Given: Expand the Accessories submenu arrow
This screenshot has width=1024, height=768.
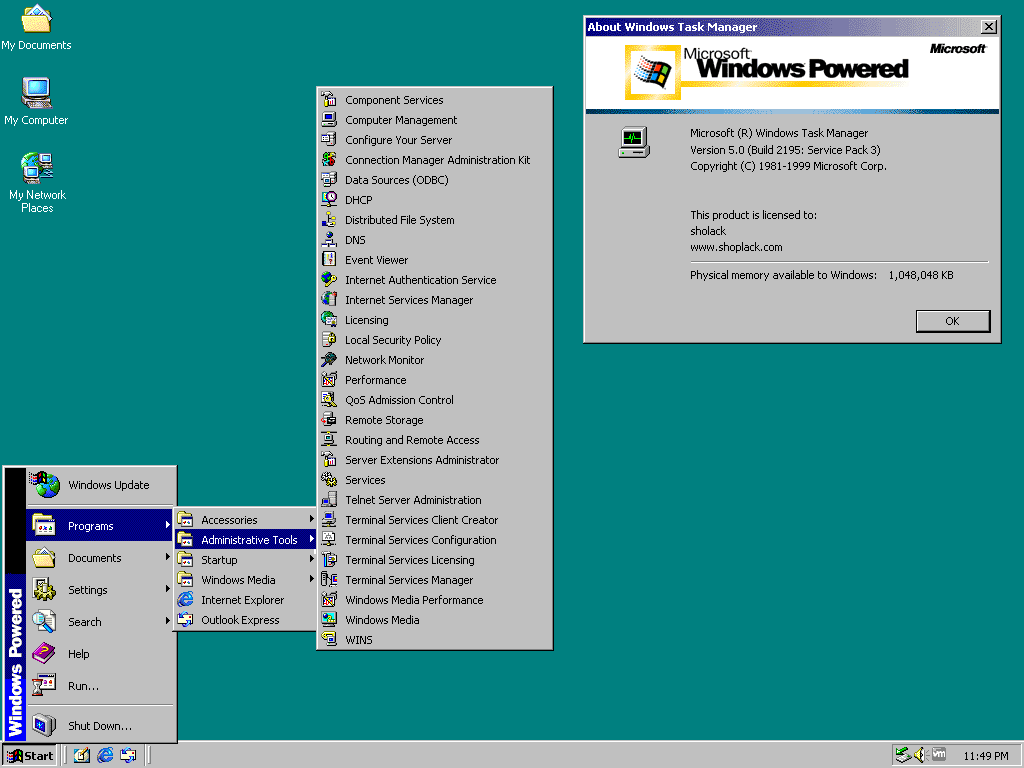Looking at the screenshot, I should click(x=312, y=519).
